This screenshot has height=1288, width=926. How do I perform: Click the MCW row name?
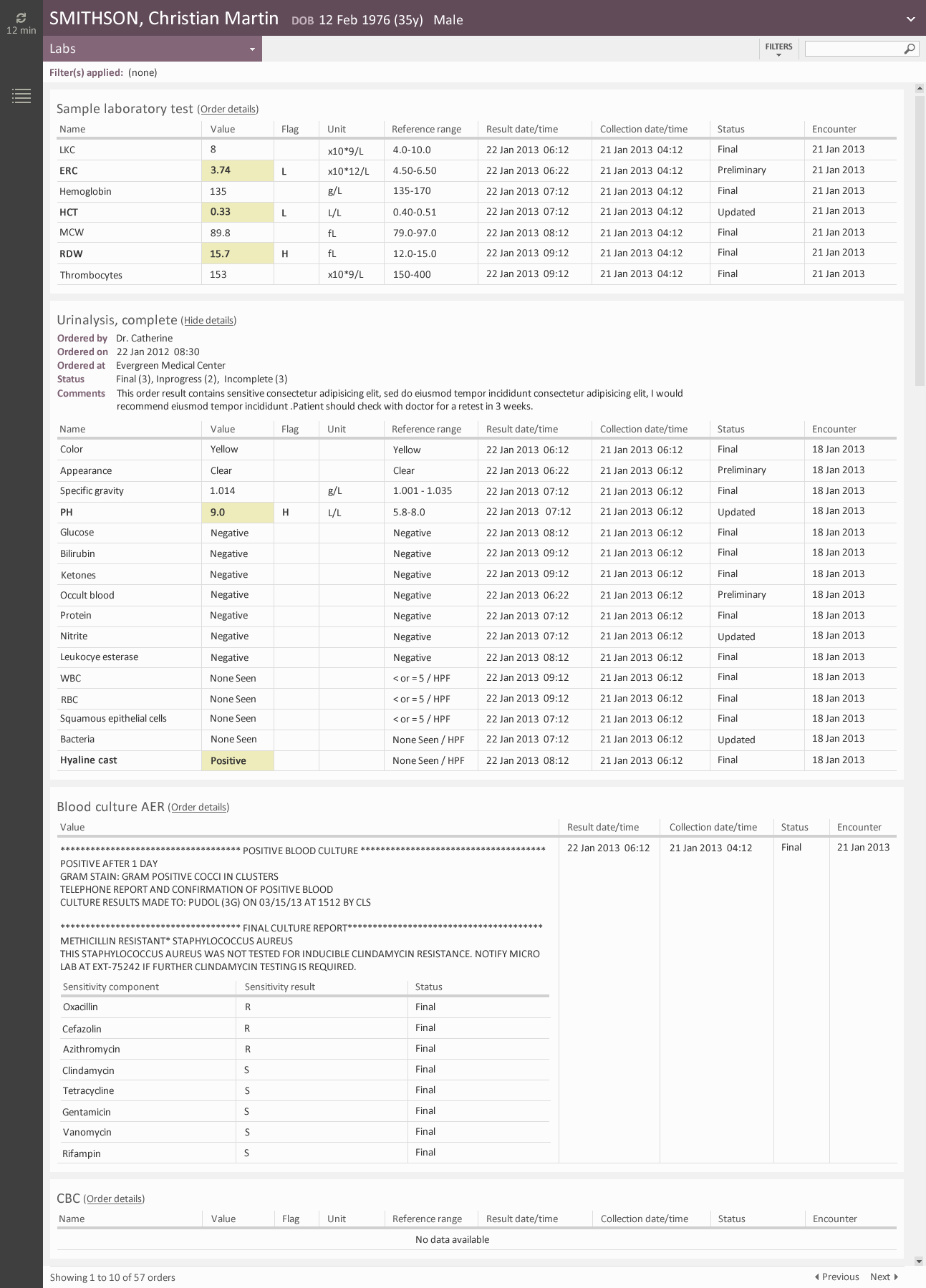coord(72,233)
